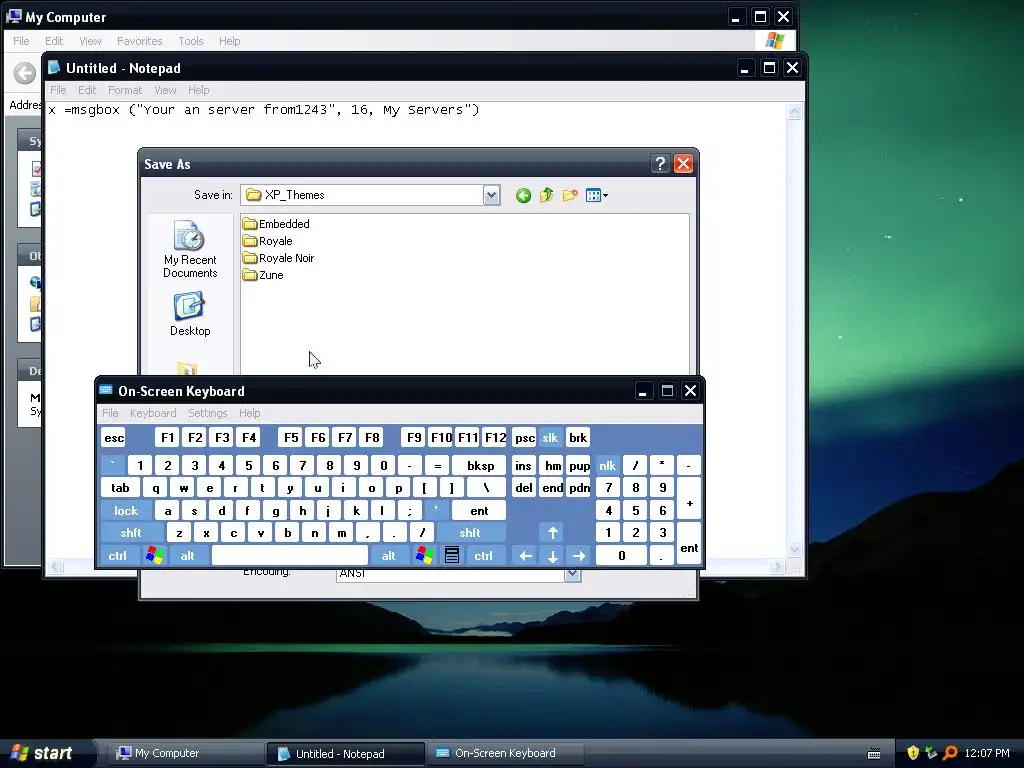Image resolution: width=1024 pixels, height=768 pixels.
Task: Open the Embedded folder
Action: click(x=276, y=224)
